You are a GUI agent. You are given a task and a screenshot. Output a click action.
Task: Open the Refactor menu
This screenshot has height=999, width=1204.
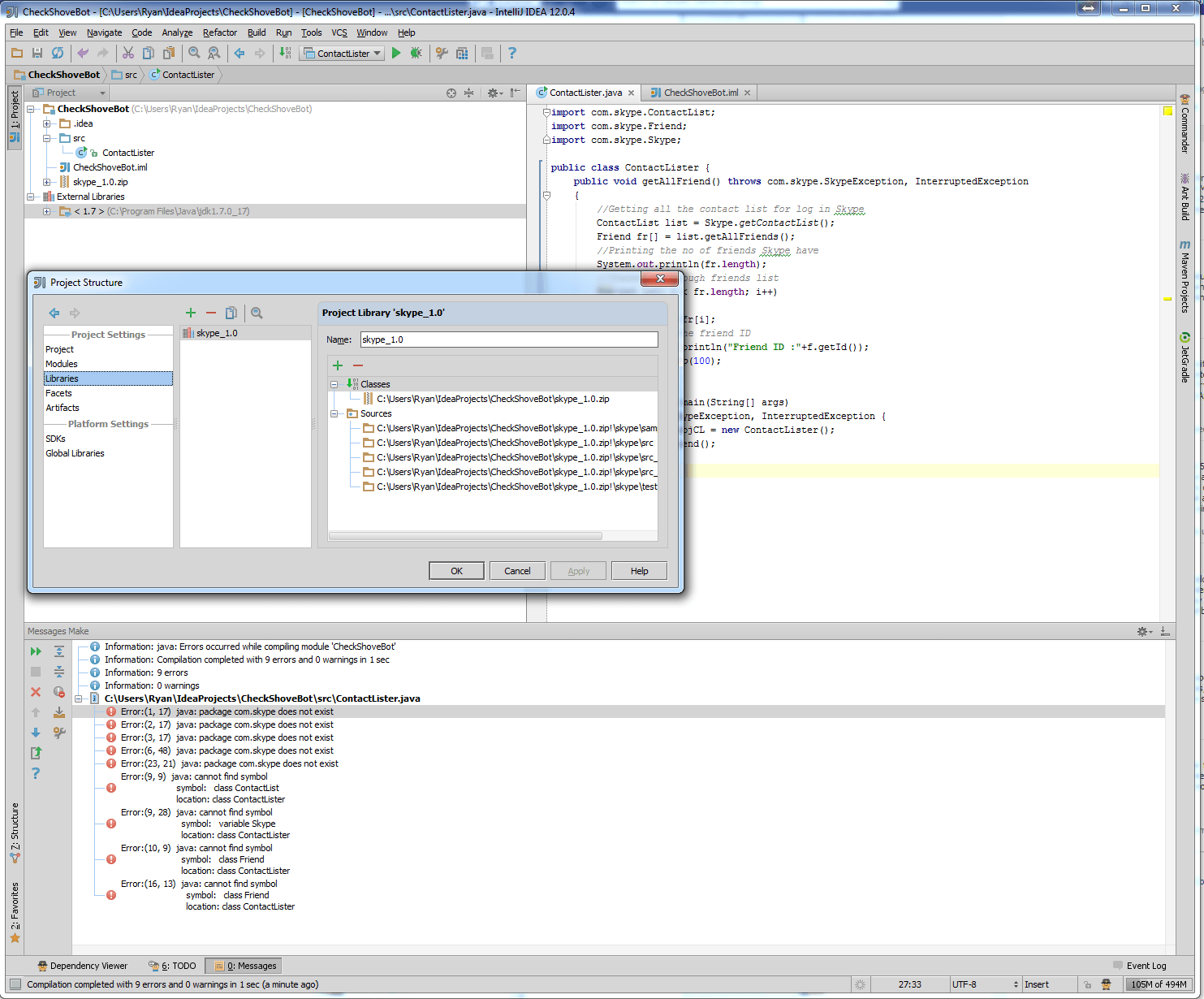(x=220, y=32)
